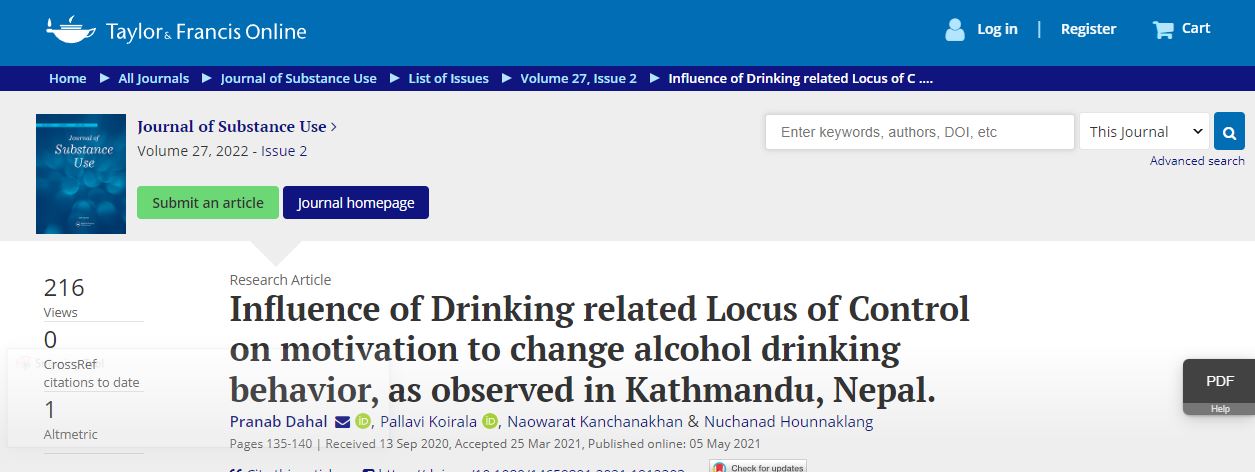Click the Taylor & Francis Online logo

coord(176,30)
